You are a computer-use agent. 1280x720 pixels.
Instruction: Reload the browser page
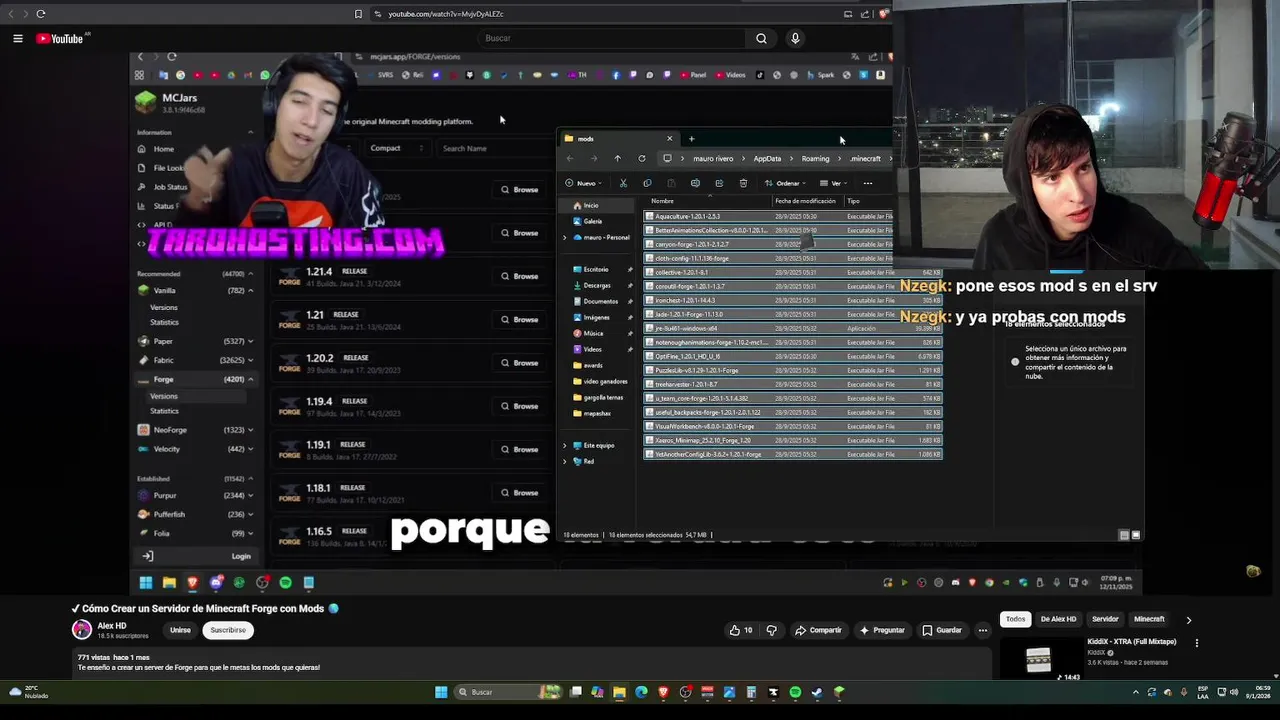[40, 14]
